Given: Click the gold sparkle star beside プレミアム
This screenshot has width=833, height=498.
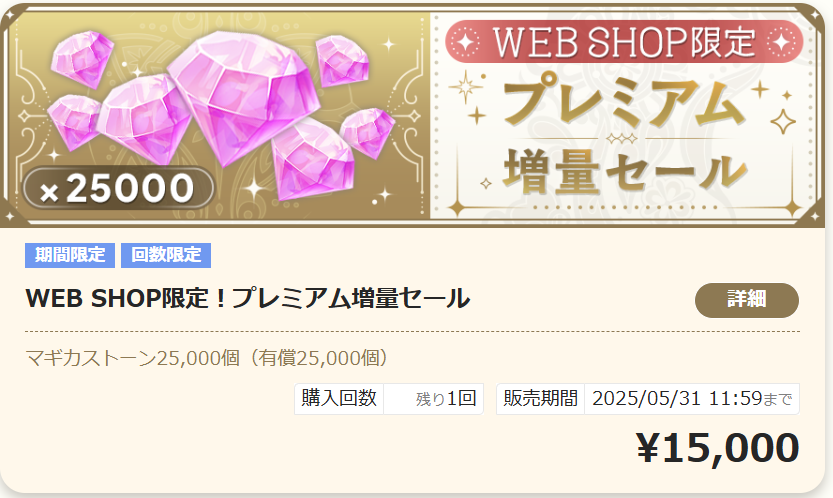Looking at the screenshot, I should [x=465, y=87].
